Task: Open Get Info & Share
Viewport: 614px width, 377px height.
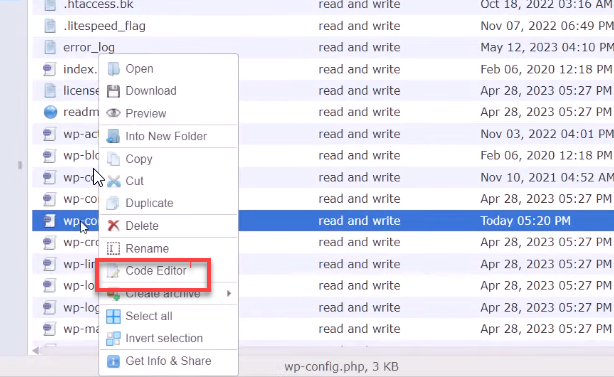Action: tap(168, 361)
